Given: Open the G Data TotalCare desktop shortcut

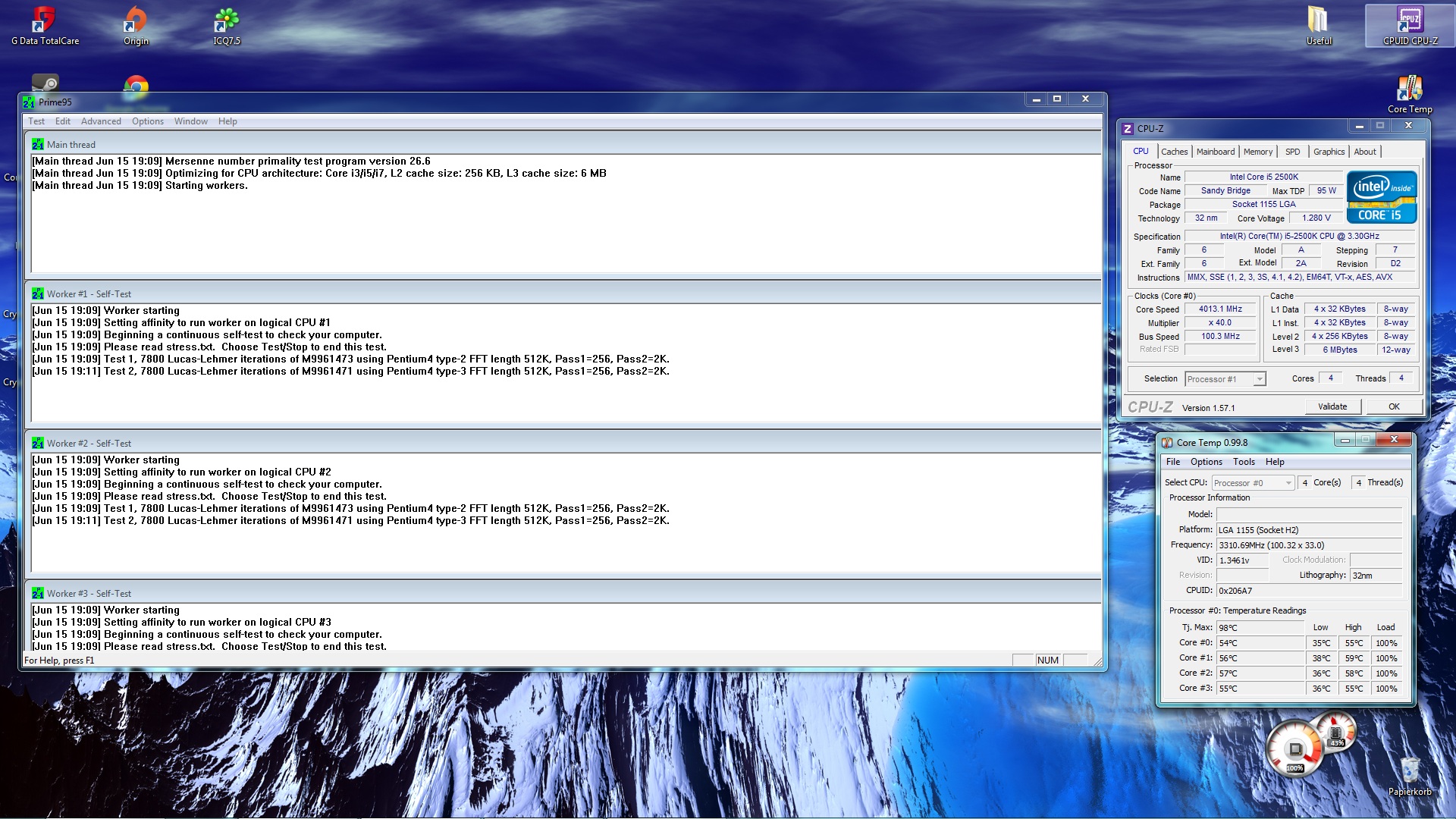Looking at the screenshot, I should coord(45,26).
